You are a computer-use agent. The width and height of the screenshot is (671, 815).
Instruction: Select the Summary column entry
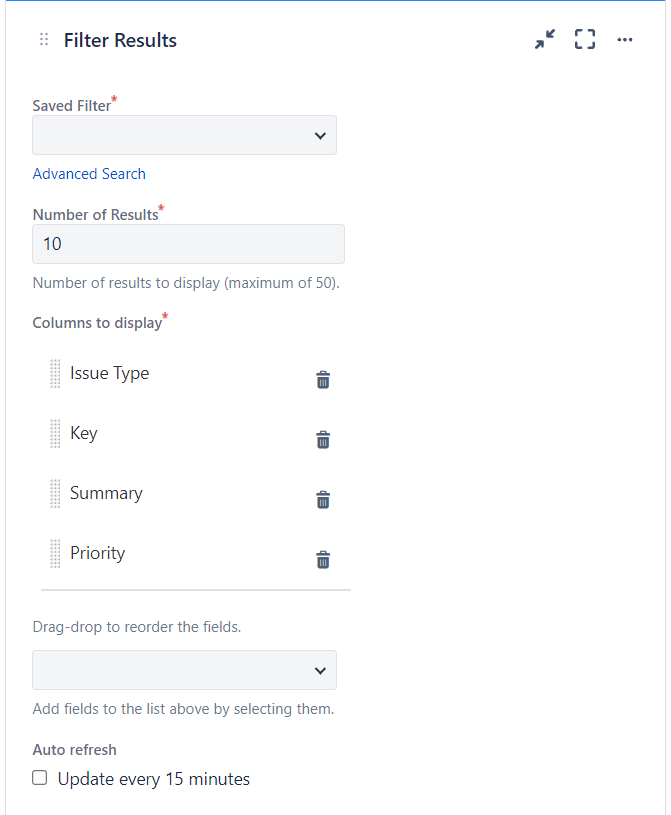106,494
